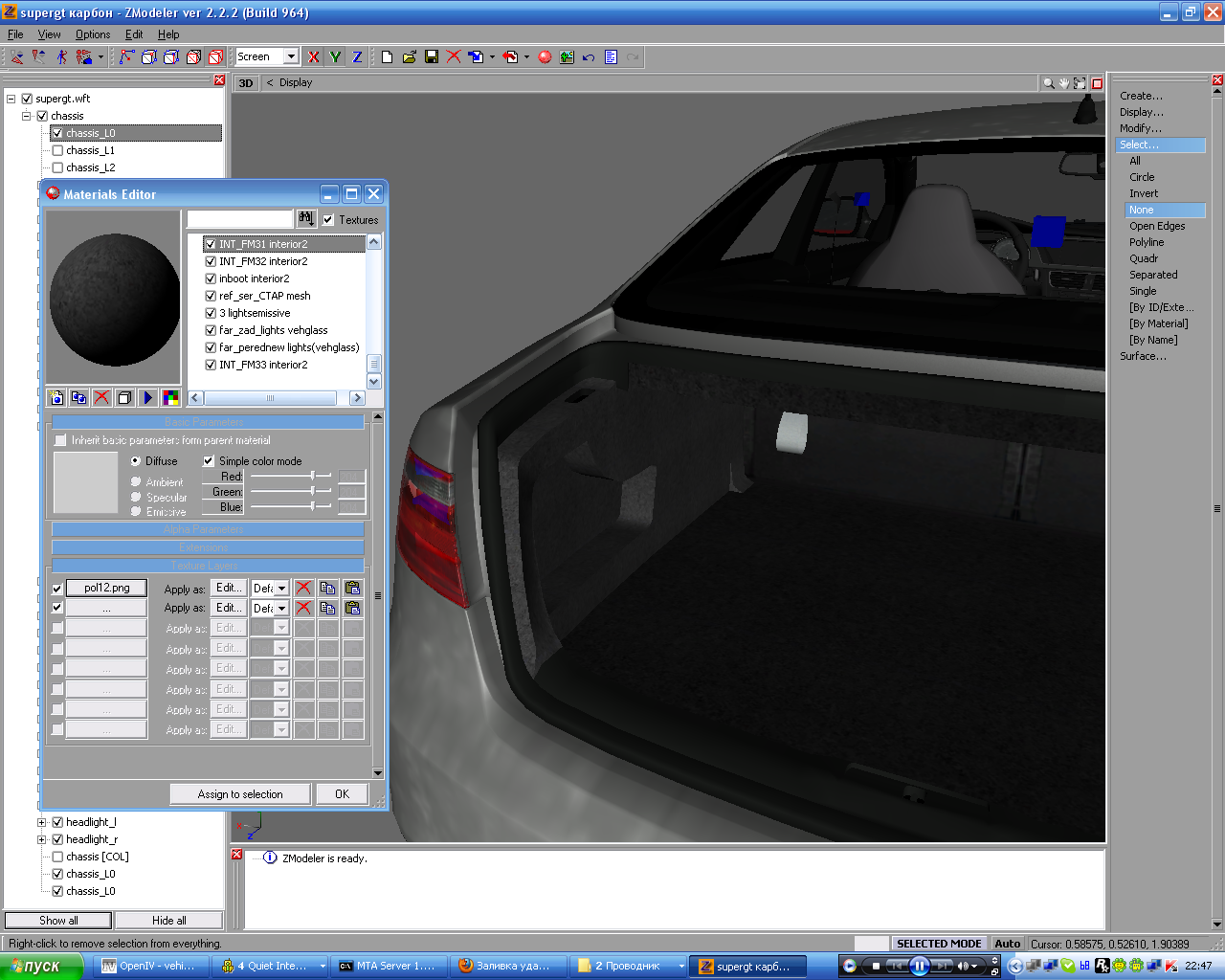Enable the chassis_L1 visibility checkbox
Screen dimensions: 1225x980
coord(57,150)
